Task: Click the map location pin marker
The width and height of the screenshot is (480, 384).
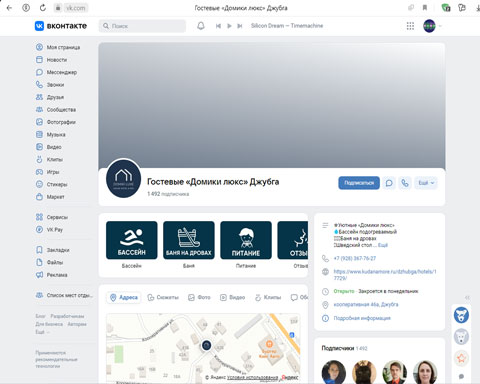Action: coord(206,345)
